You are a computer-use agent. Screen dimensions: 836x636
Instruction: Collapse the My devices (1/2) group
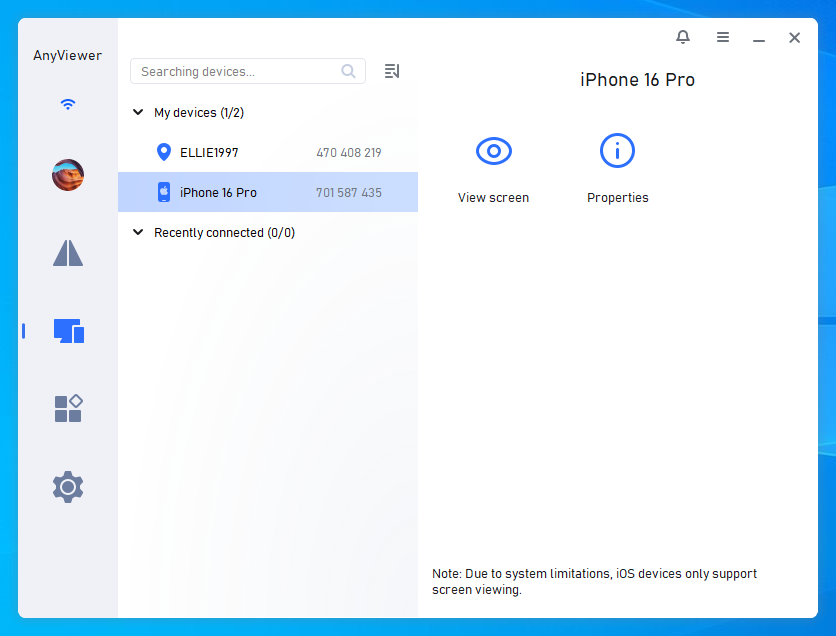point(138,112)
